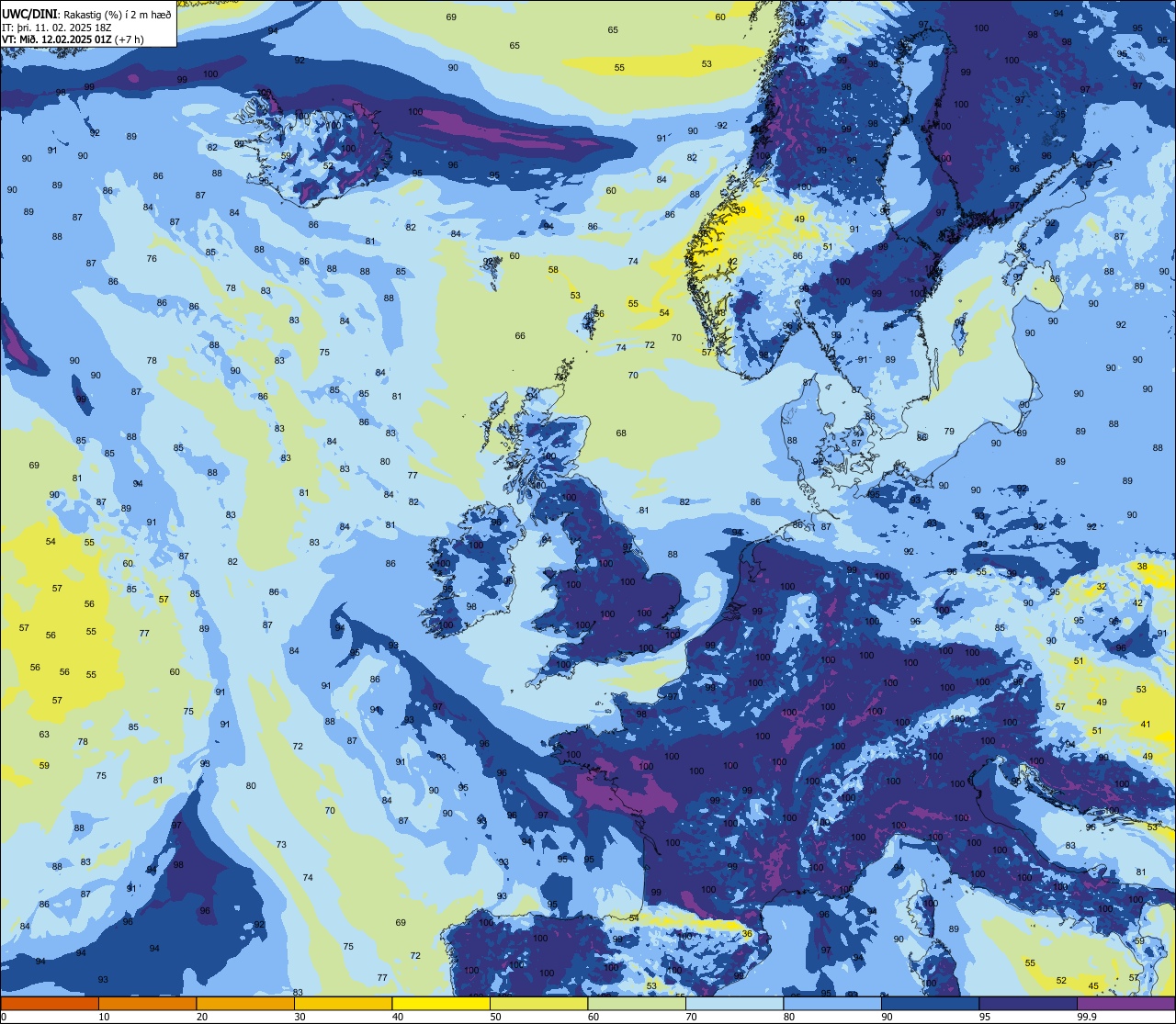This screenshot has height=1024, width=1176.
Task: Click the humidity value '68' on the map
Action: tap(621, 433)
